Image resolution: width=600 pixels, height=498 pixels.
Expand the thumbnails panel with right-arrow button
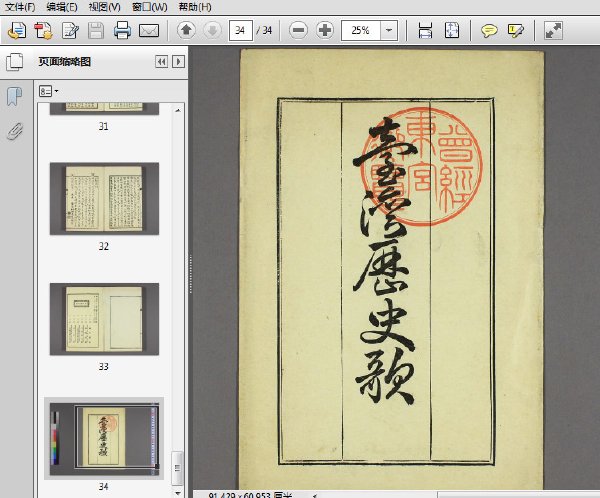178,62
